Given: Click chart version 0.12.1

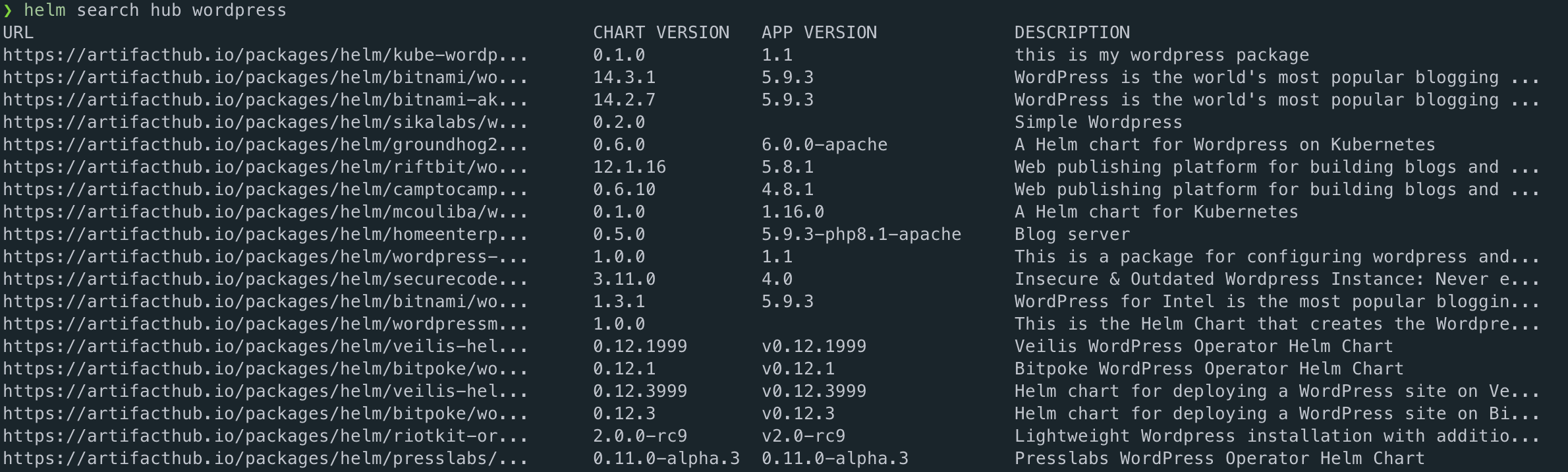Looking at the screenshot, I should (625, 369).
